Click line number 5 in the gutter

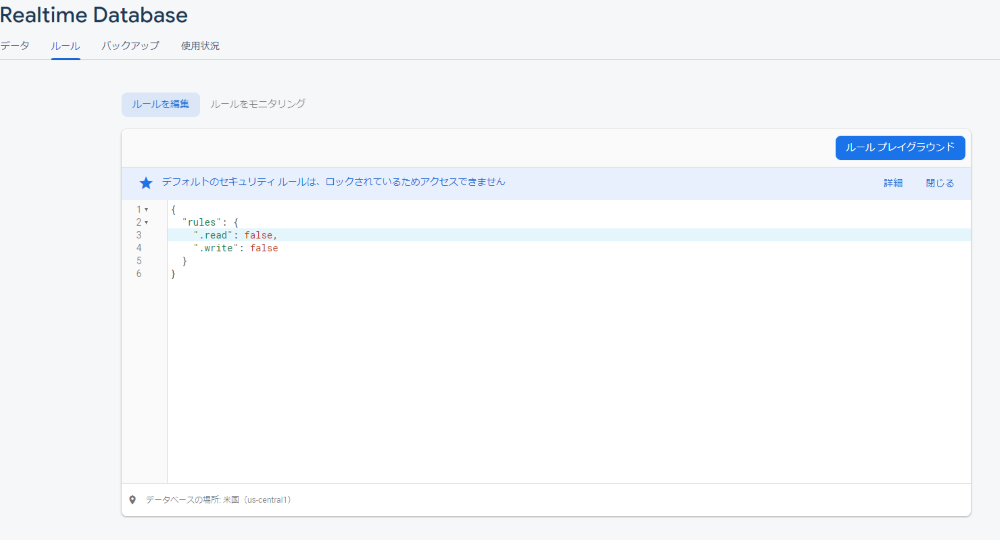139,261
